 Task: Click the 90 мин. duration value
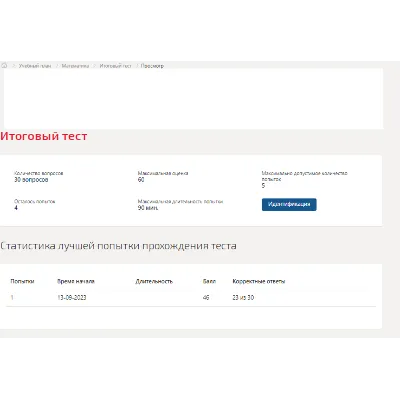coord(148,208)
